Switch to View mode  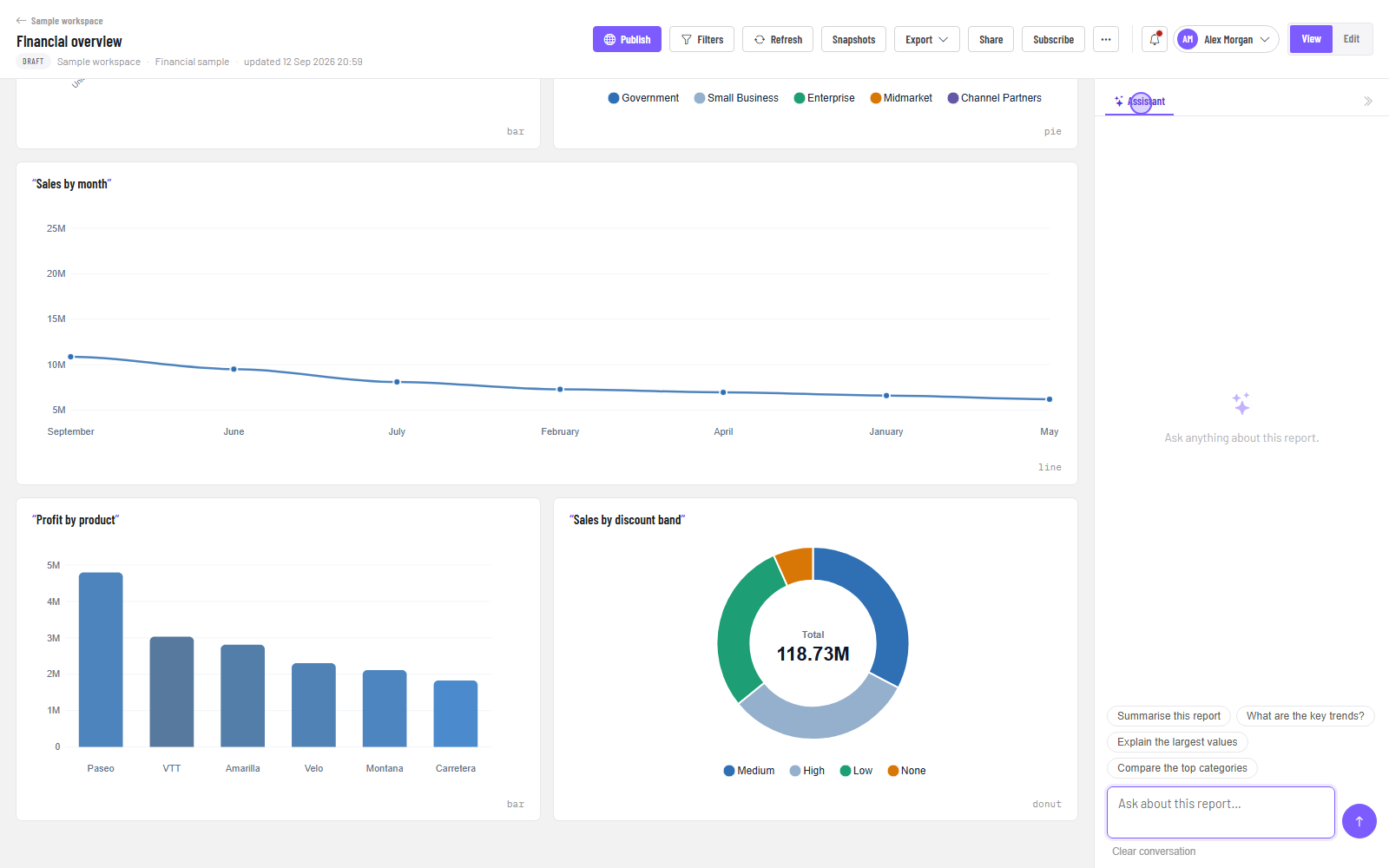[x=1311, y=39]
